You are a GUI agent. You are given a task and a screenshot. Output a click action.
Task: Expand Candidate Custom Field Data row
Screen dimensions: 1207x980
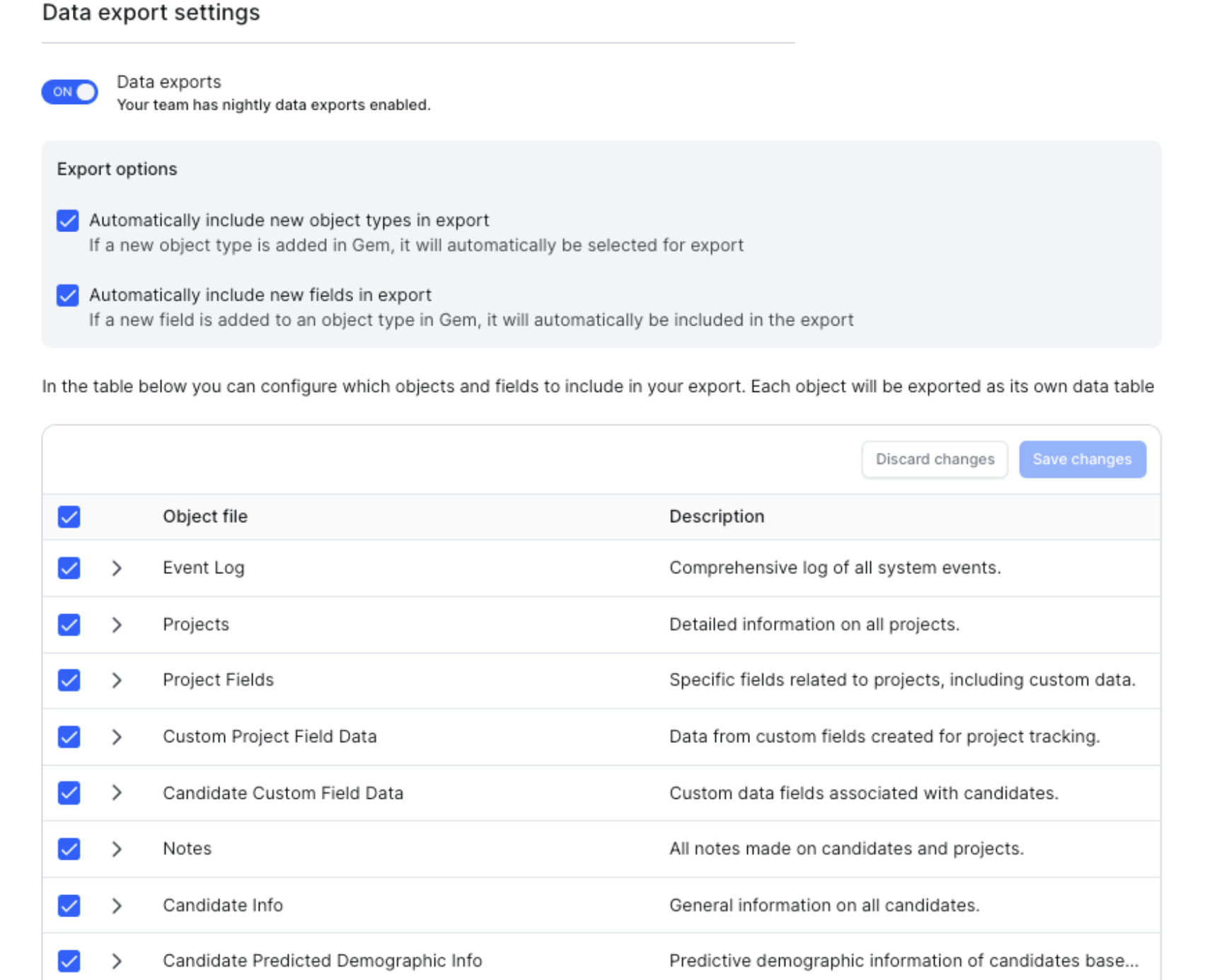pyautogui.click(x=117, y=792)
